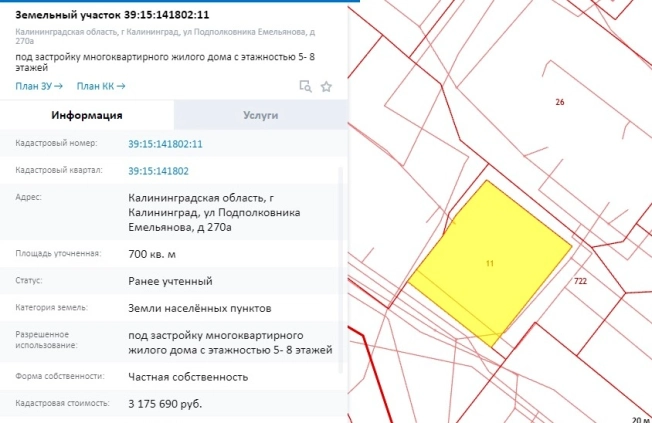Click parcel labeled 26 on map
This screenshot has height=423, width=652.
(x=560, y=102)
